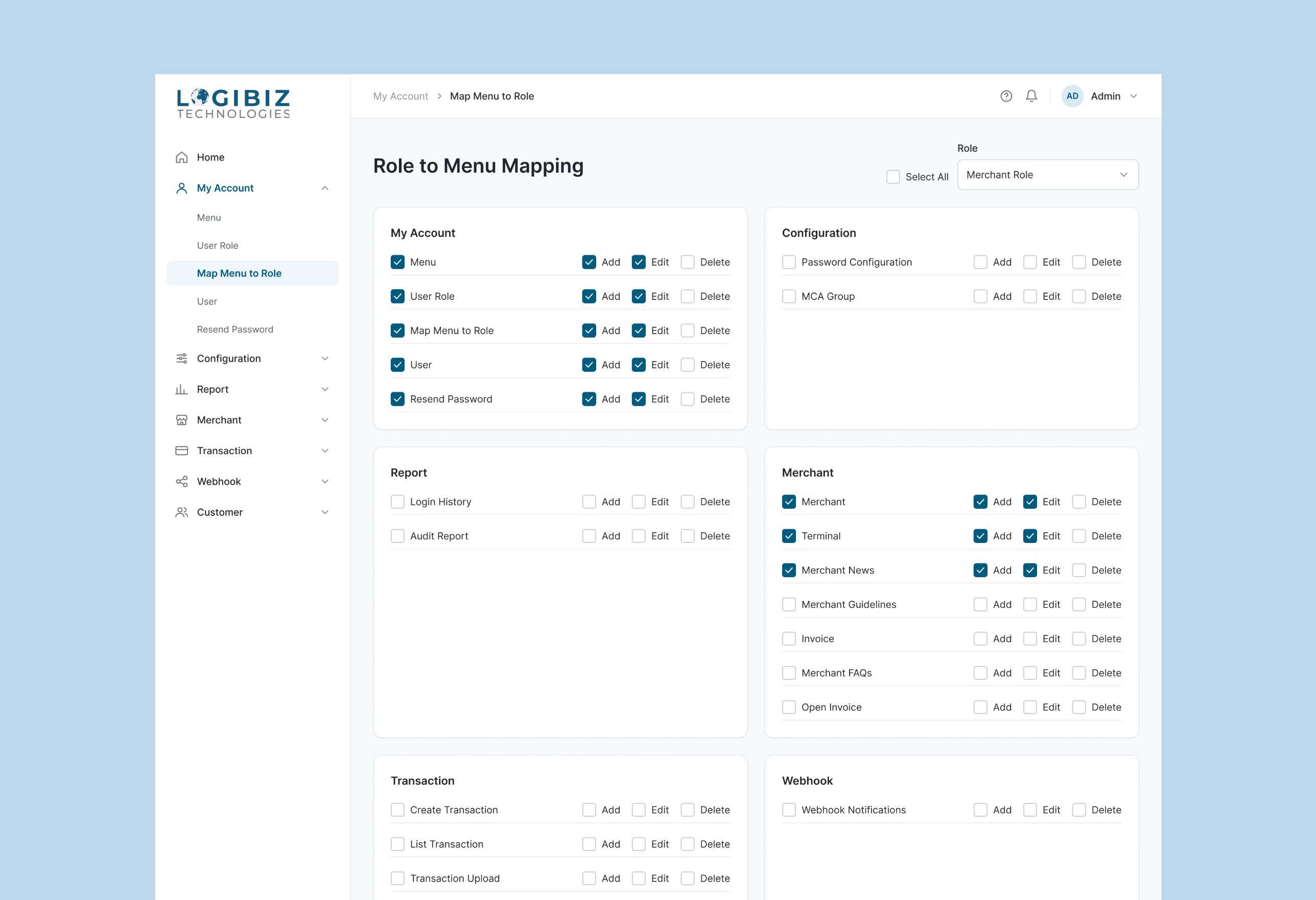Image resolution: width=1316 pixels, height=900 pixels.
Task: Check Edit for Merchant FAQs
Action: pyautogui.click(x=1029, y=673)
